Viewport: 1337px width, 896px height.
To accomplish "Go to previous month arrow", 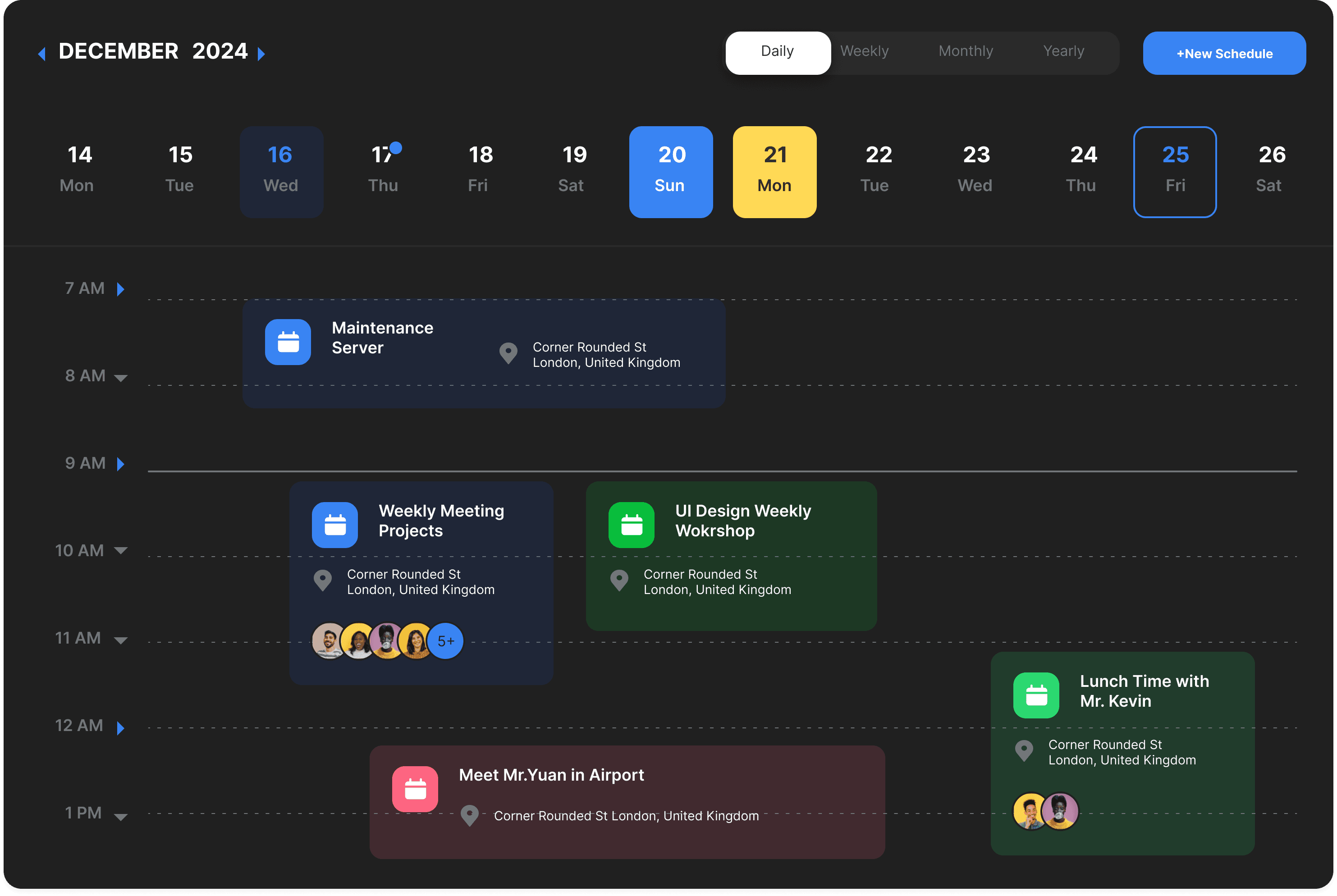I will pos(42,54).
